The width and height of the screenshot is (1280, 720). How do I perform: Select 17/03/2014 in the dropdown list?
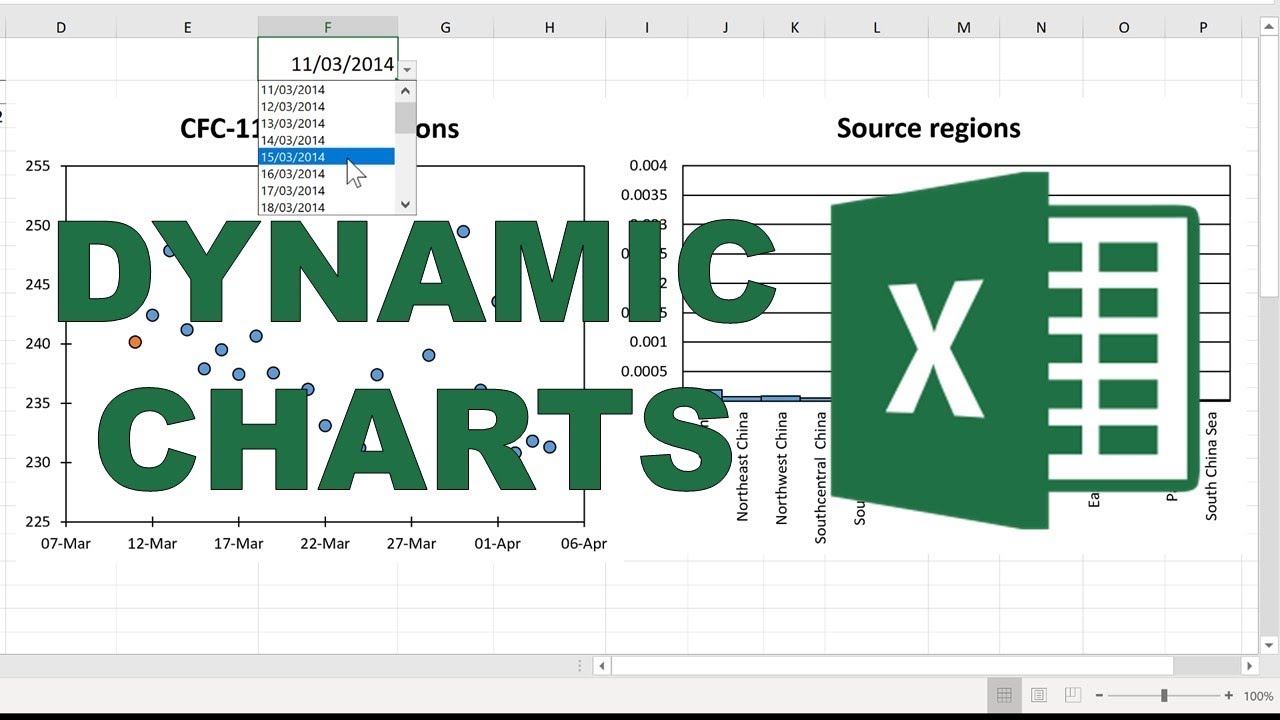pos(327,191)
